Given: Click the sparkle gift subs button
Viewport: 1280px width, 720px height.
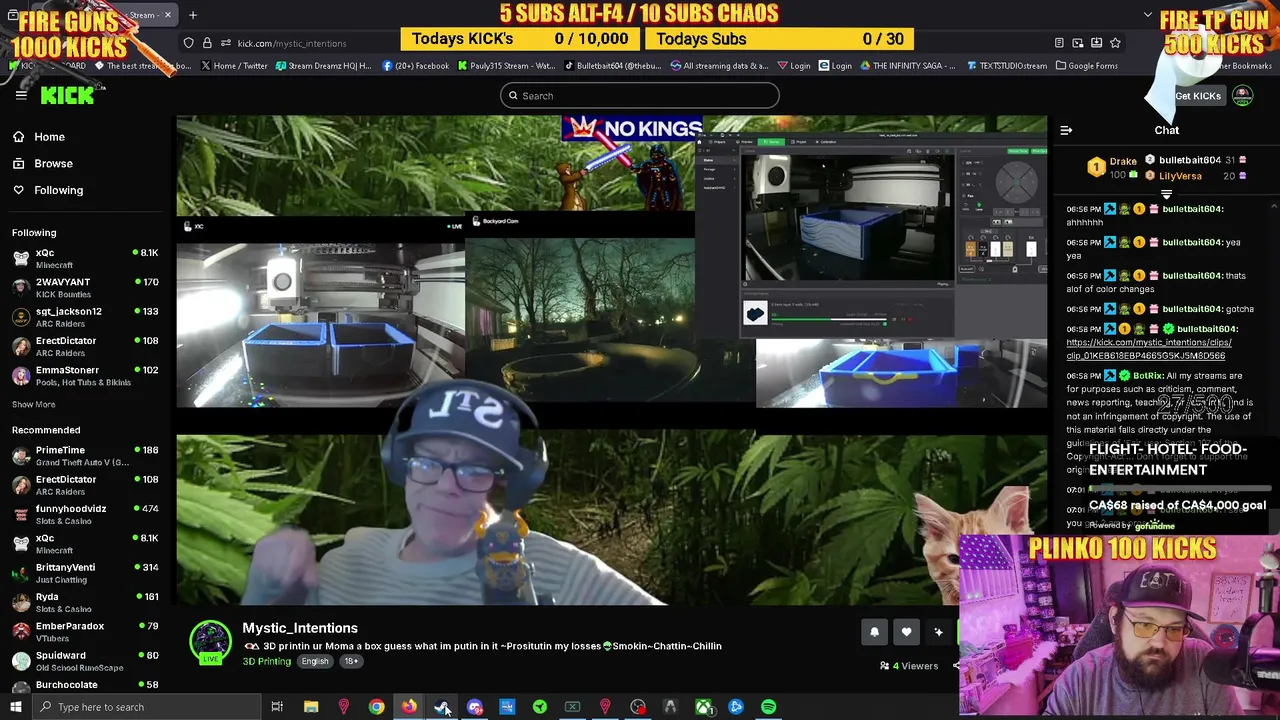Looking at the screenshot, I should tap(938, 632).
